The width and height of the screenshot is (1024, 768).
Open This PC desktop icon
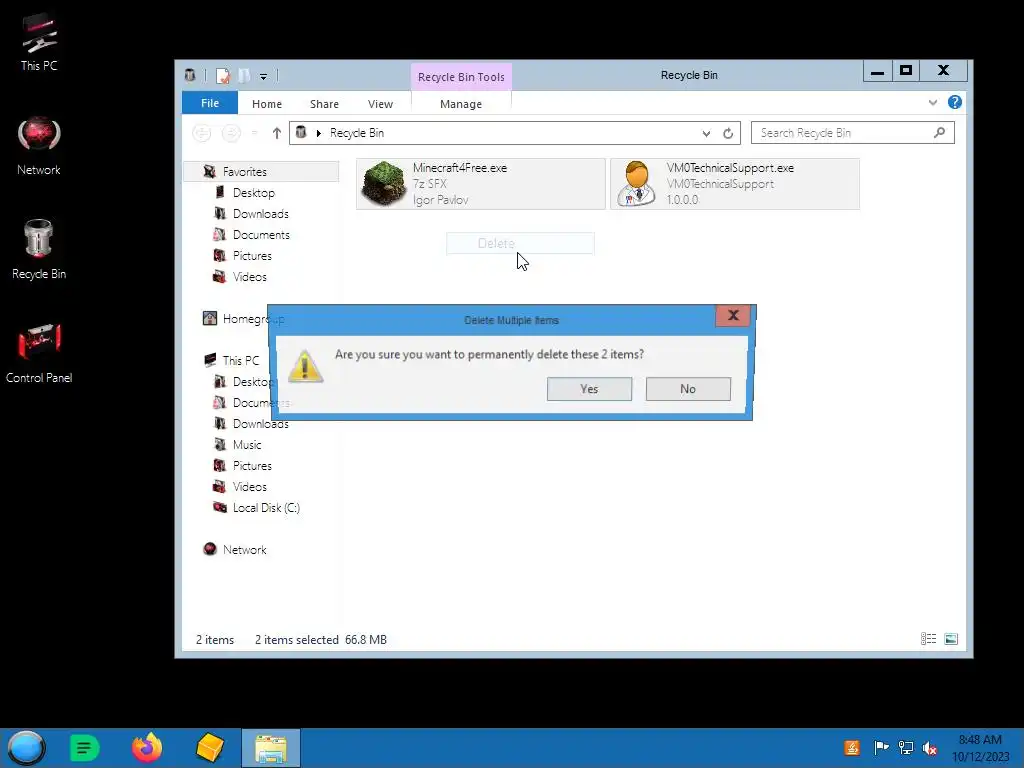pos(39,42)
